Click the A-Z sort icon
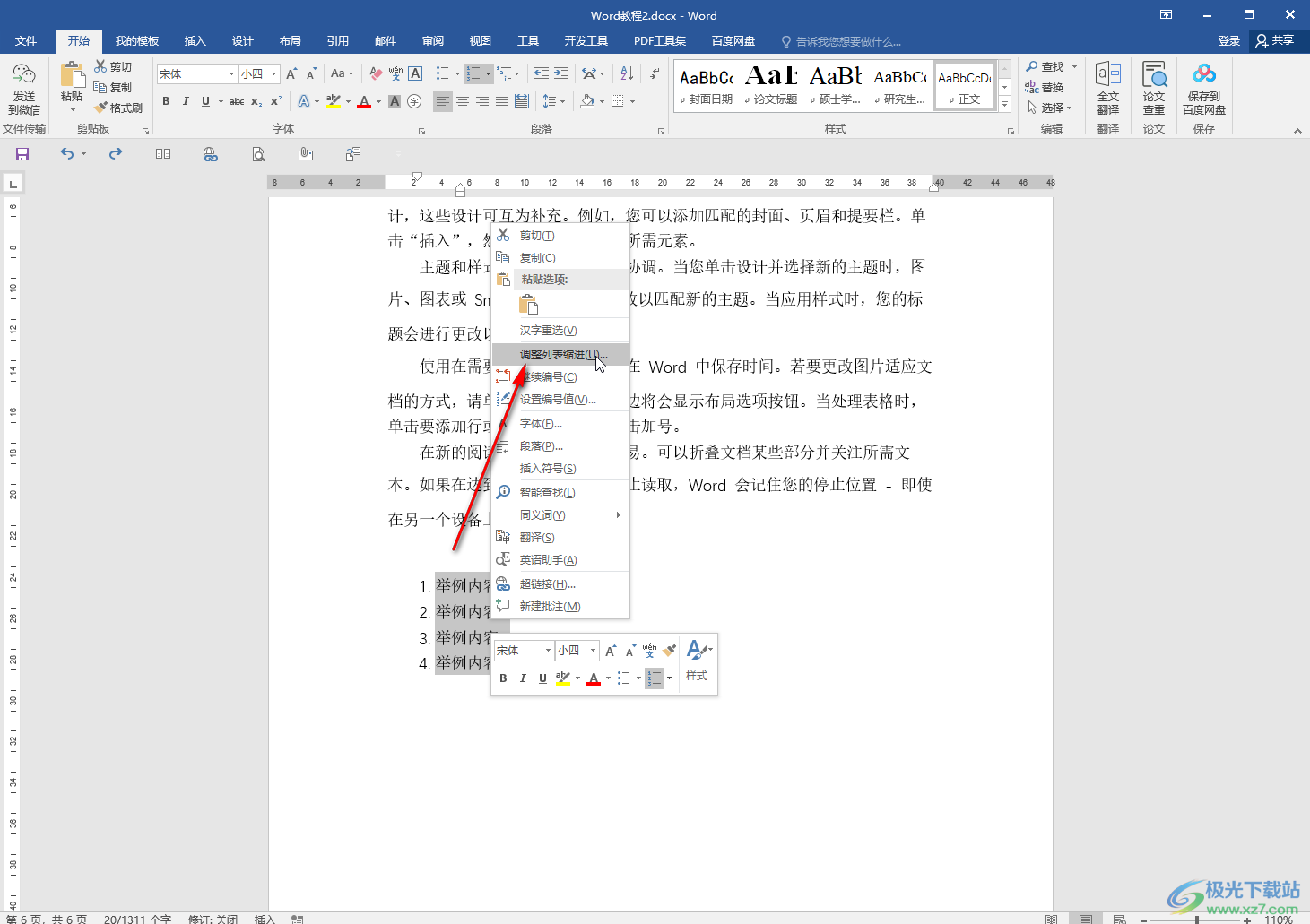This screenshot has width=1310, height=924. pyautogui.click(x=627, y=73)
